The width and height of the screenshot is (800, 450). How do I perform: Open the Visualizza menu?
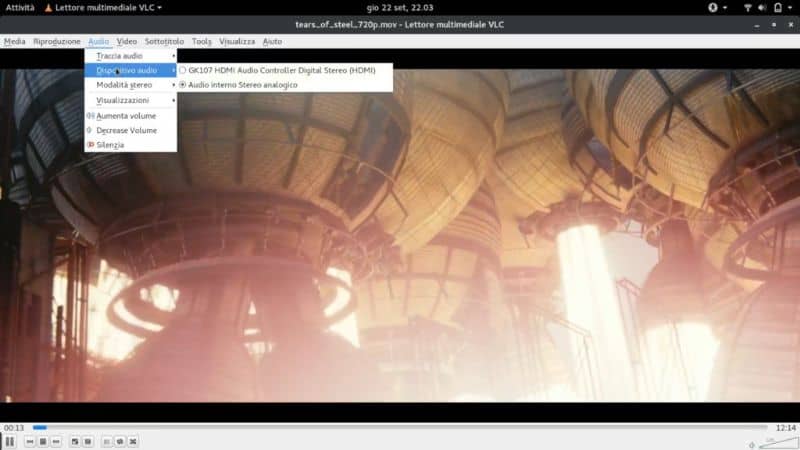(x=237, y=41)
